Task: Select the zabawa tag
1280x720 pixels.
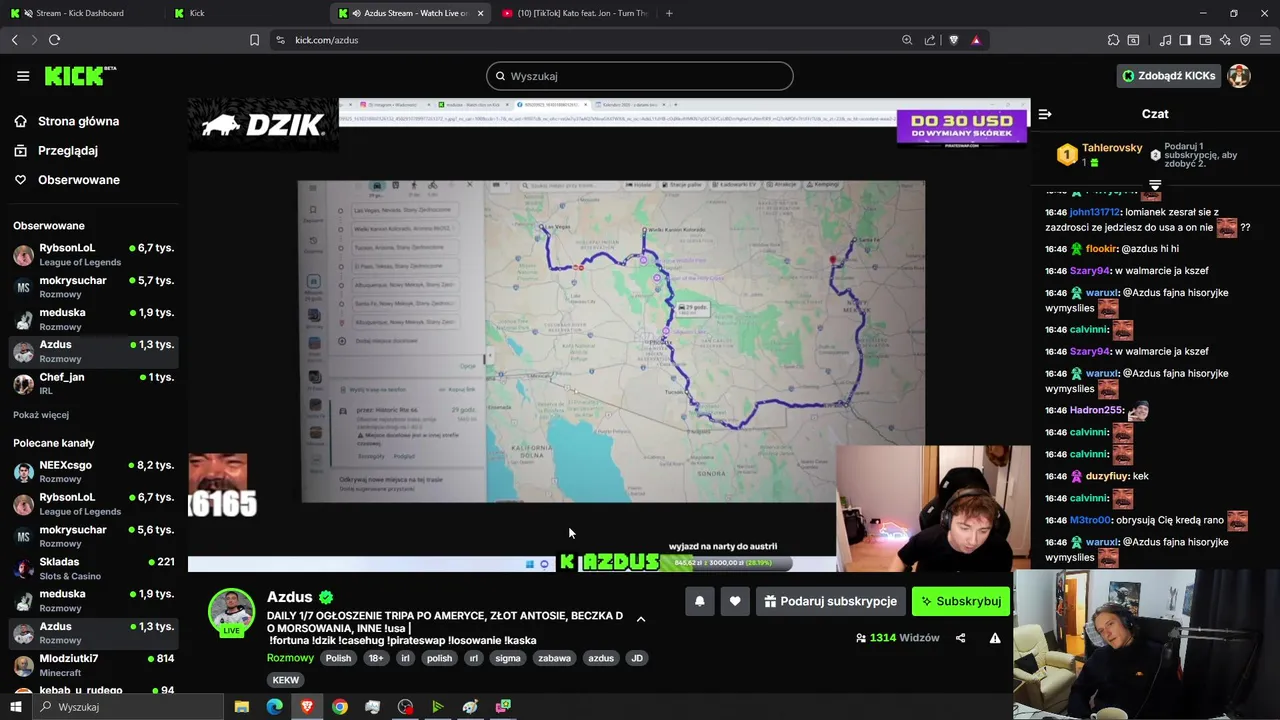Action: tap(554, 658)
